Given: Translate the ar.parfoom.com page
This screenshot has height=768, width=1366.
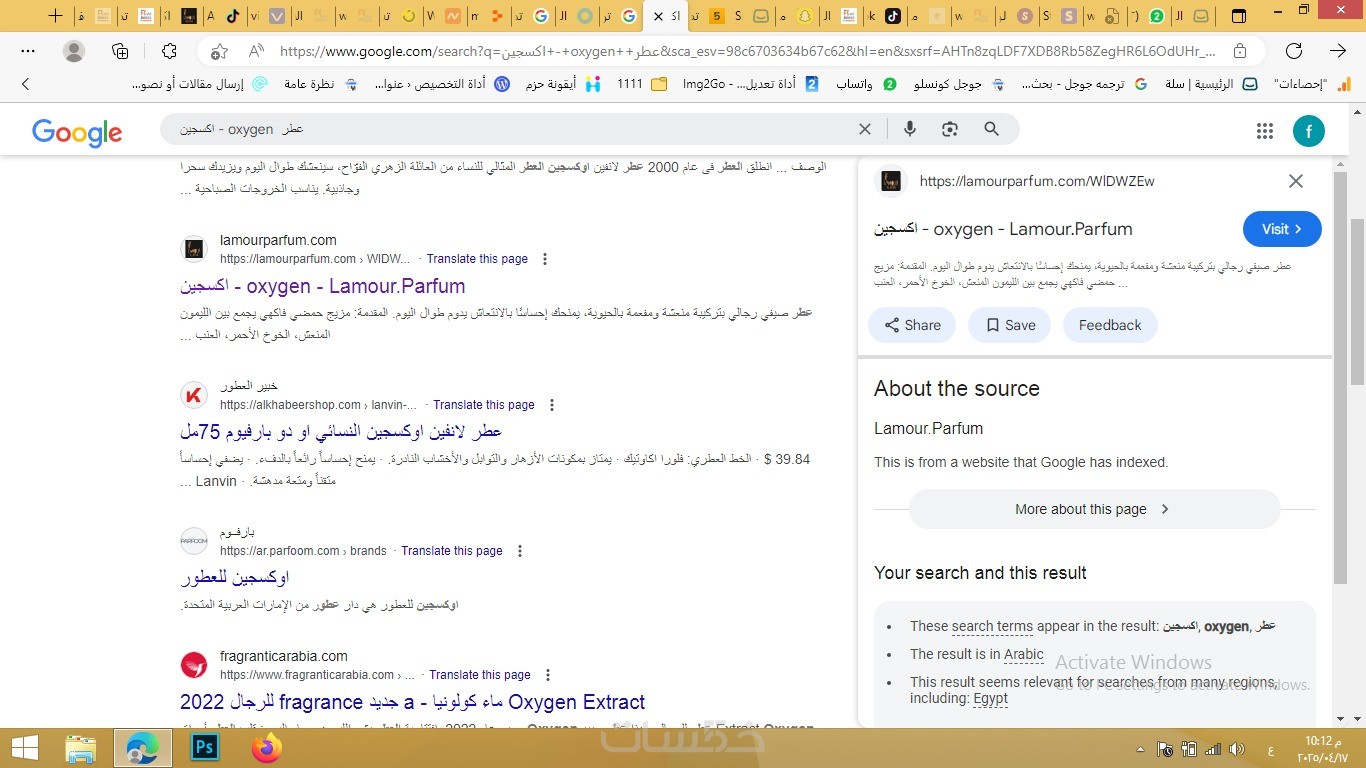Looking at the screenshot, I should tap(452, 551).
